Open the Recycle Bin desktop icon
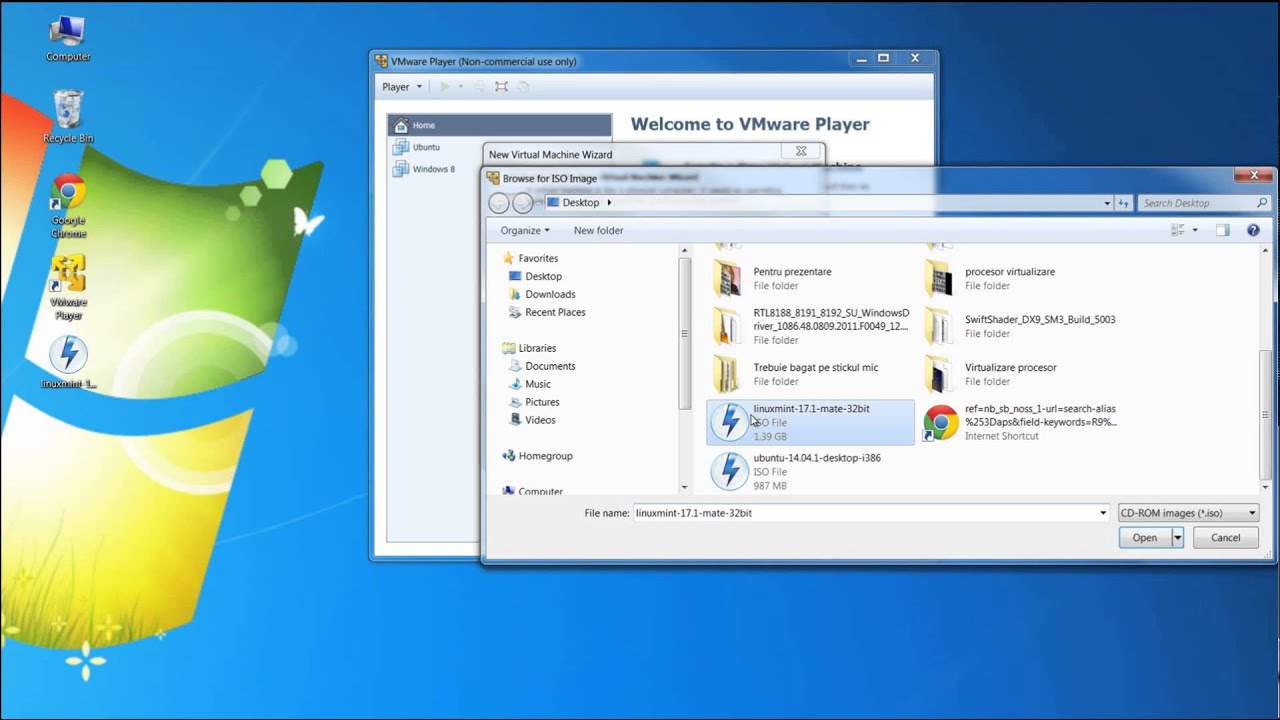Viewport: 1280px width, 720px height. (68, 116)
